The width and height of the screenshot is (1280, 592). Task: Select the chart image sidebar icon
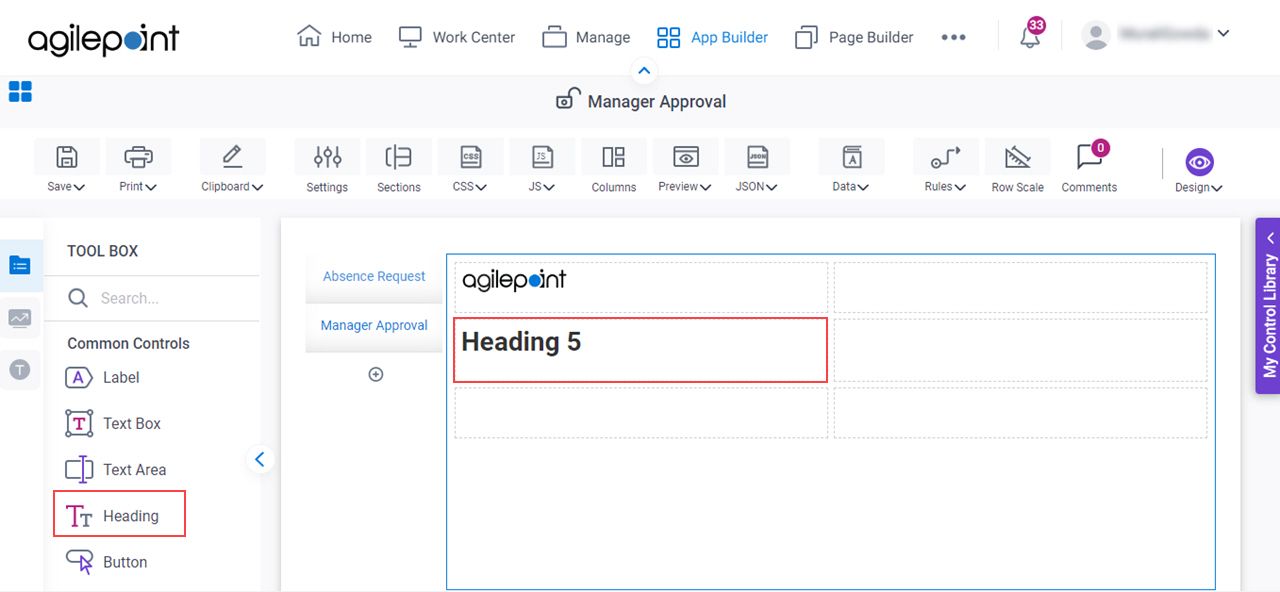(20, 318)
